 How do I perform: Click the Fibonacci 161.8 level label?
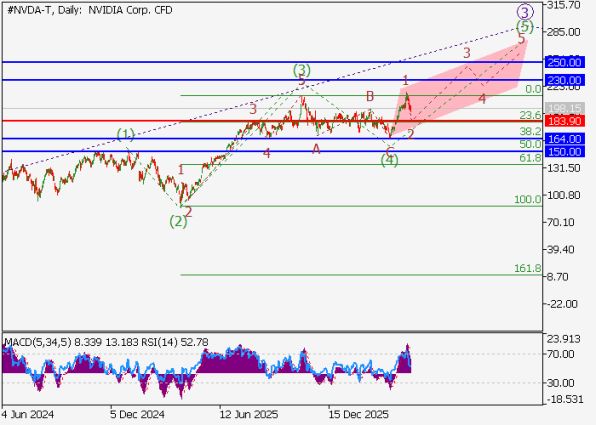[x=528, y=268]
